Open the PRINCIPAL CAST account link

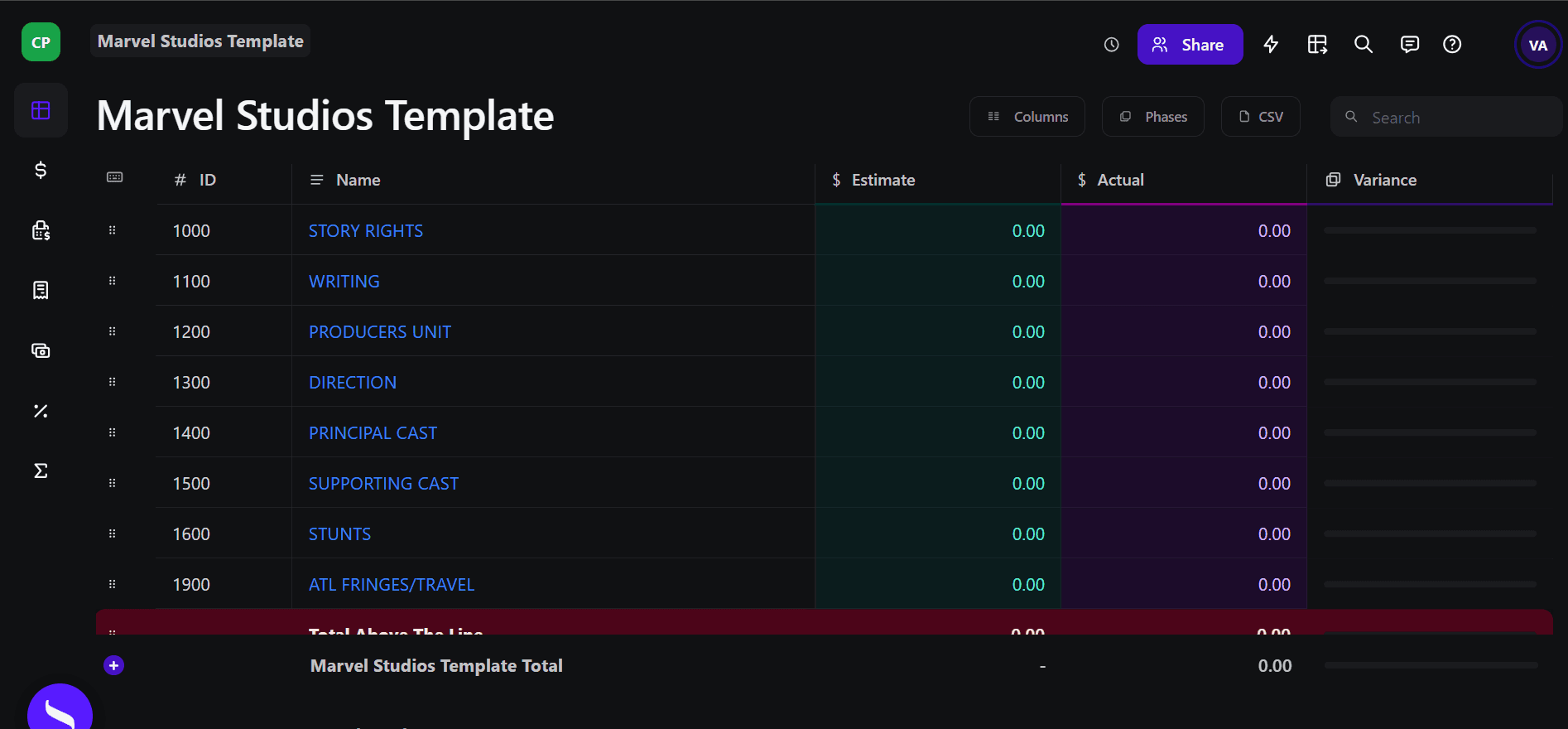tap(373, 433)
